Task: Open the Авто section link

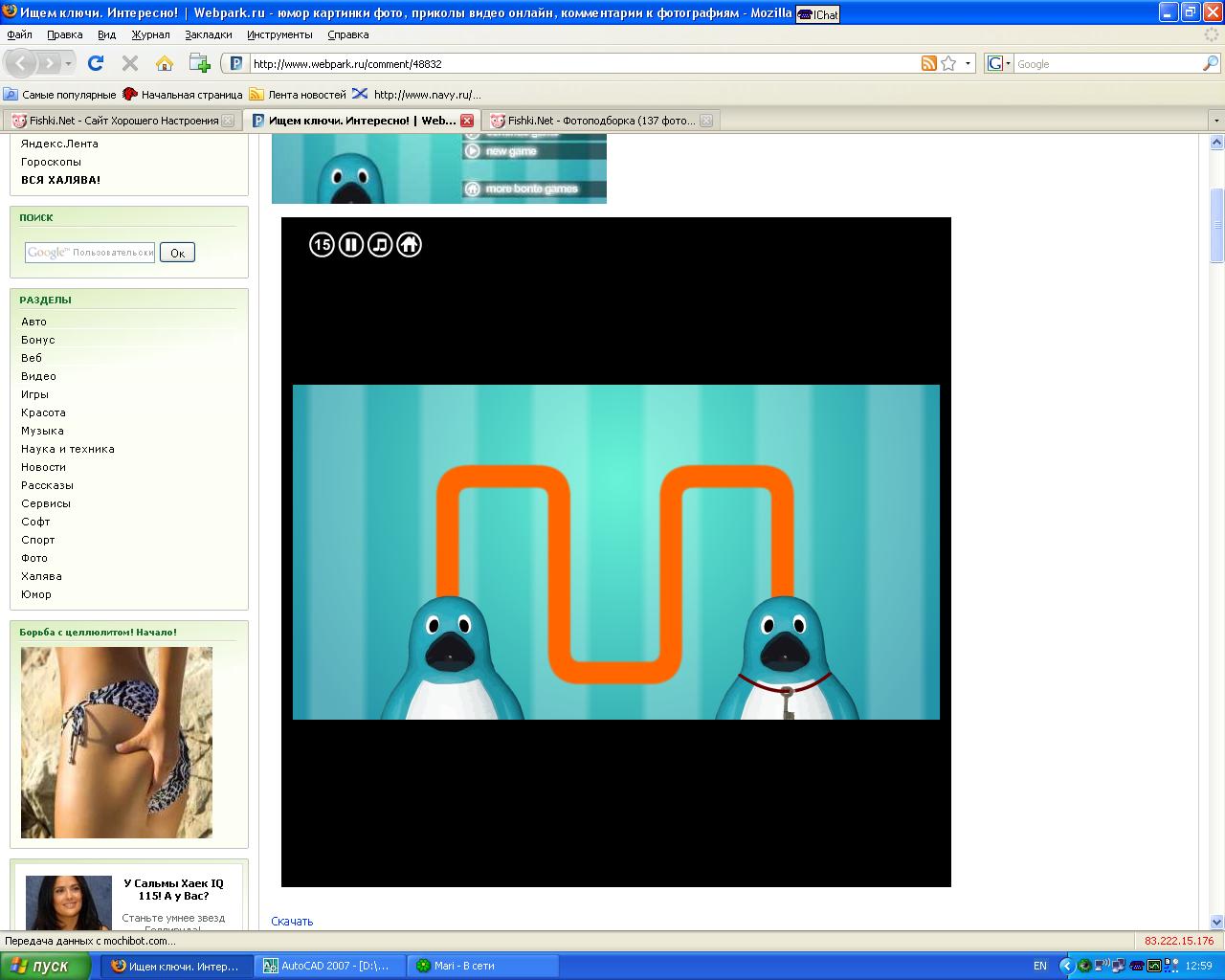Action: point(33,322)
